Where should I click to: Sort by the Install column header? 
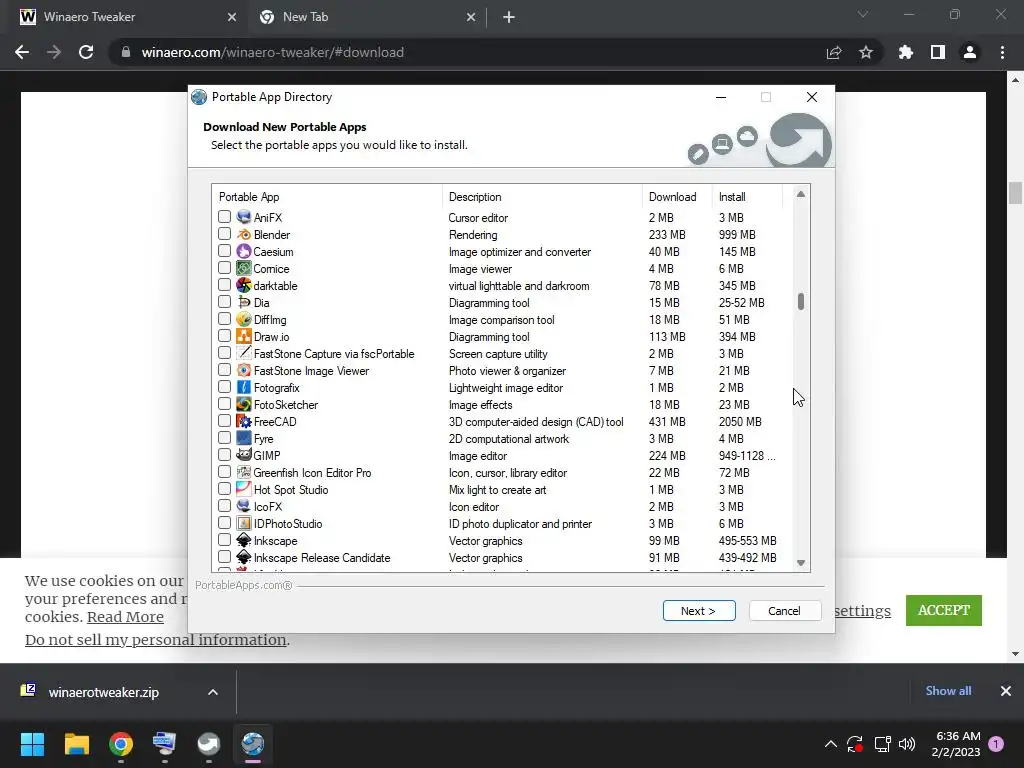tap(748, 197)
